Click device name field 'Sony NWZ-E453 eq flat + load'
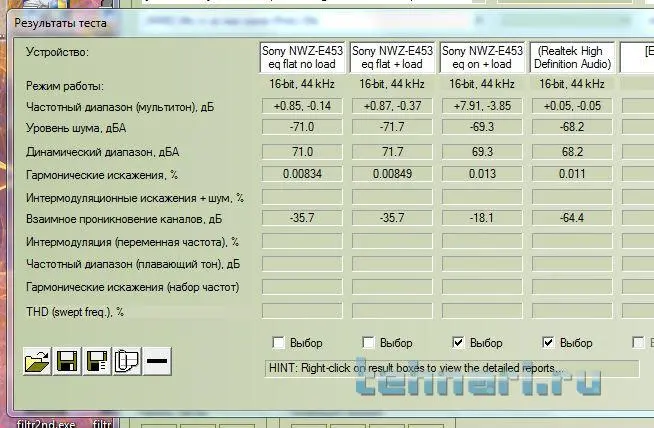Image resolution: width=654 pixels, height=428 pixels. 392,57
